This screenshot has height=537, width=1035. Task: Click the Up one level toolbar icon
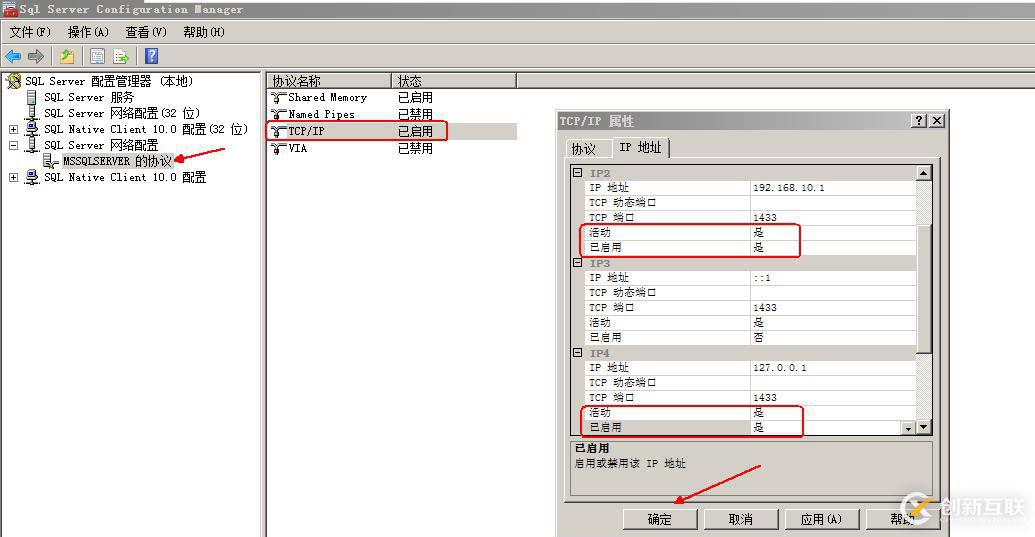coord(67,56)
